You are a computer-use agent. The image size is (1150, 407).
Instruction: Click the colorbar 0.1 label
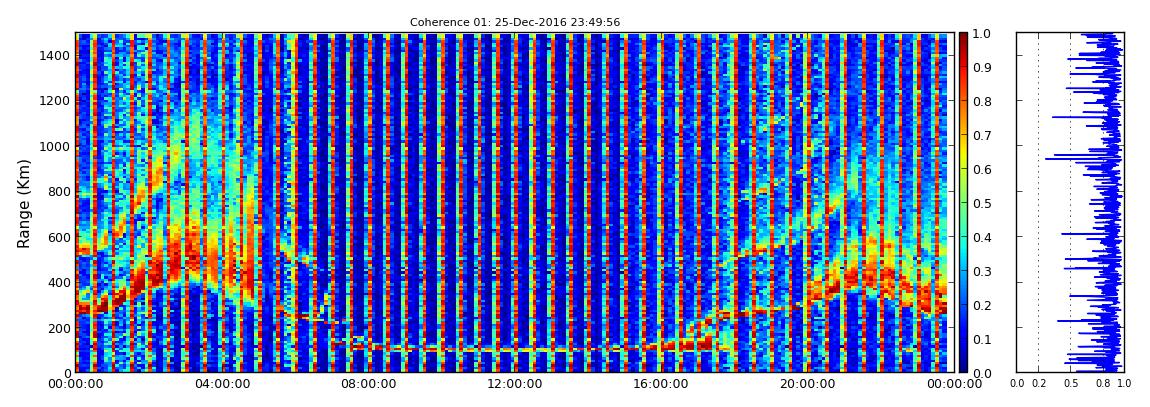[x=981, y=339]
